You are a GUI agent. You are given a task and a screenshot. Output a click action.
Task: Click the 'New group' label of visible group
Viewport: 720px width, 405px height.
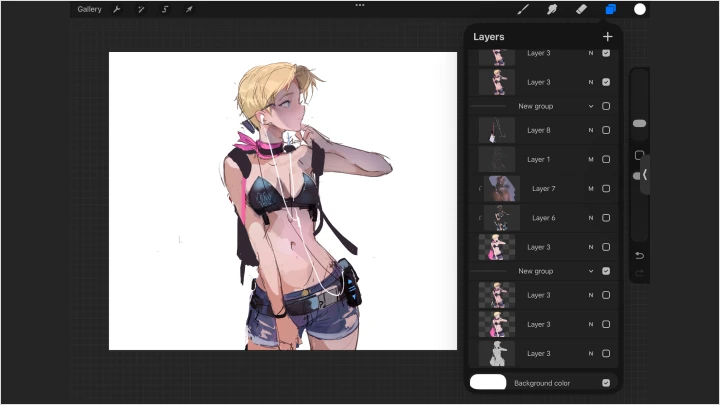click(x=535, y=271)
